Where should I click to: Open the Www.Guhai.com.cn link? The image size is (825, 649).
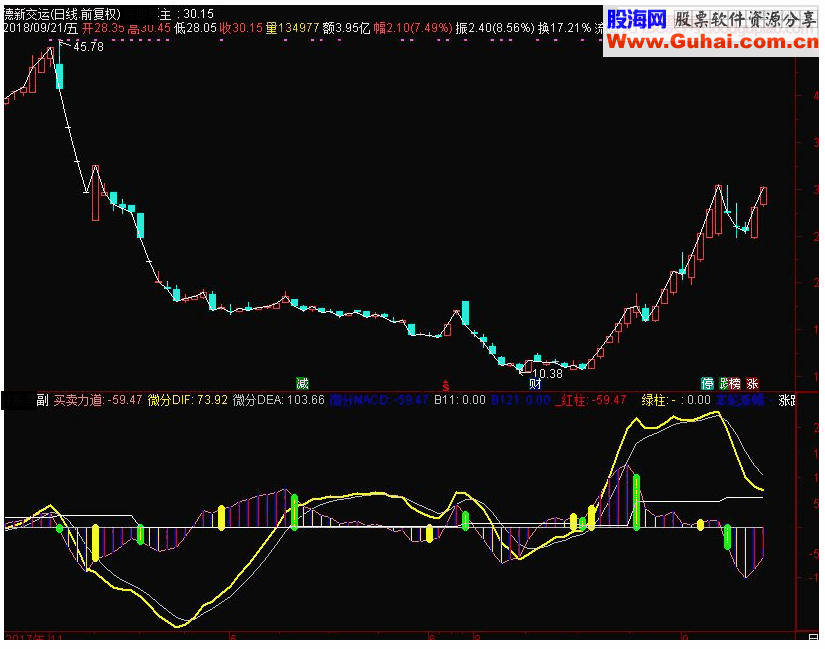coord(712,42)
